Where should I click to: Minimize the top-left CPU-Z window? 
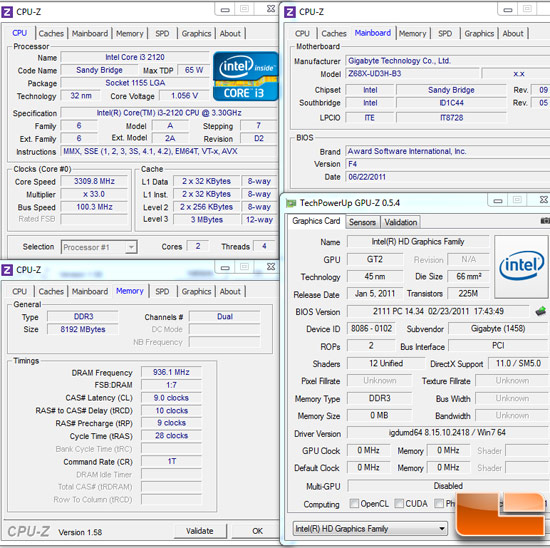[225, 9]
